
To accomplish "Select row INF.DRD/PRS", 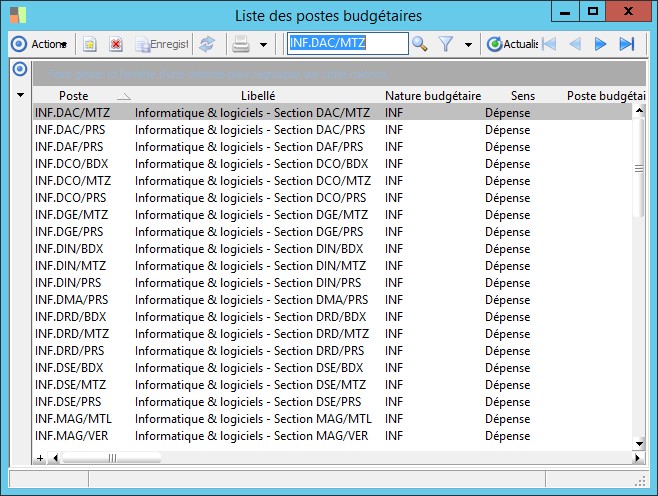I will click(332, 350).
